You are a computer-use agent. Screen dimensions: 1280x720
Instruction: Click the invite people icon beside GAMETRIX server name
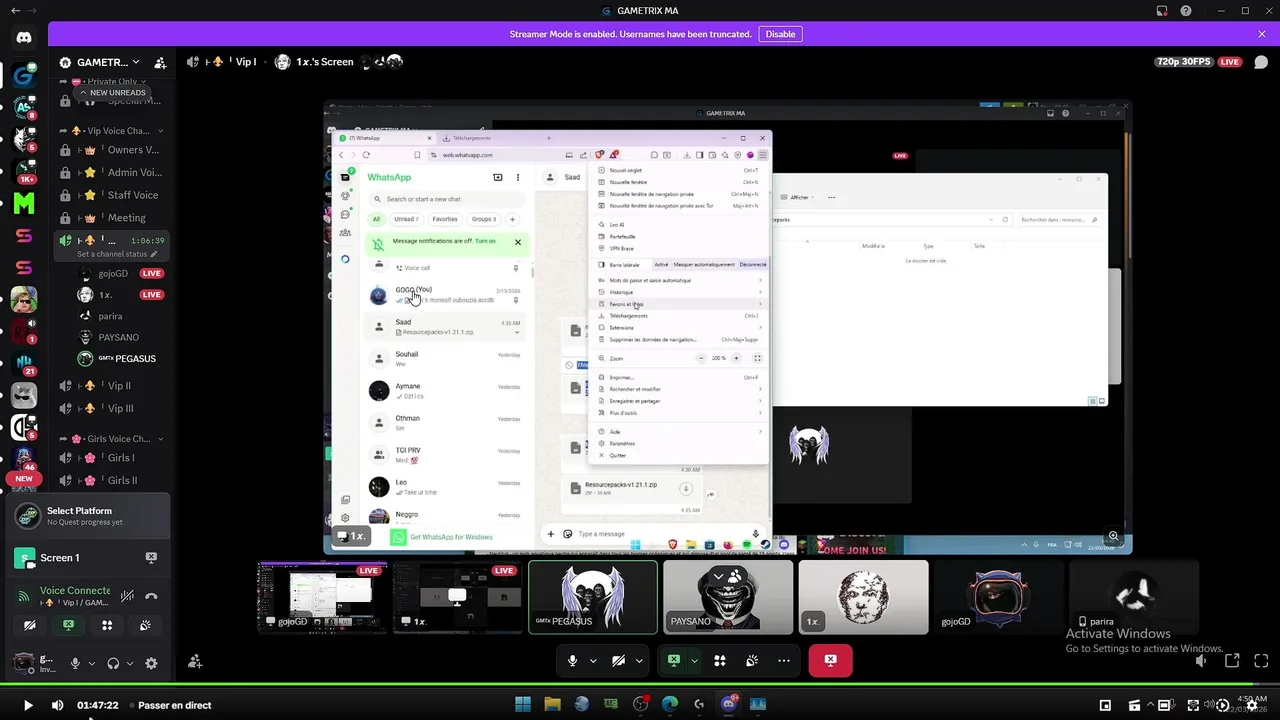160,62
